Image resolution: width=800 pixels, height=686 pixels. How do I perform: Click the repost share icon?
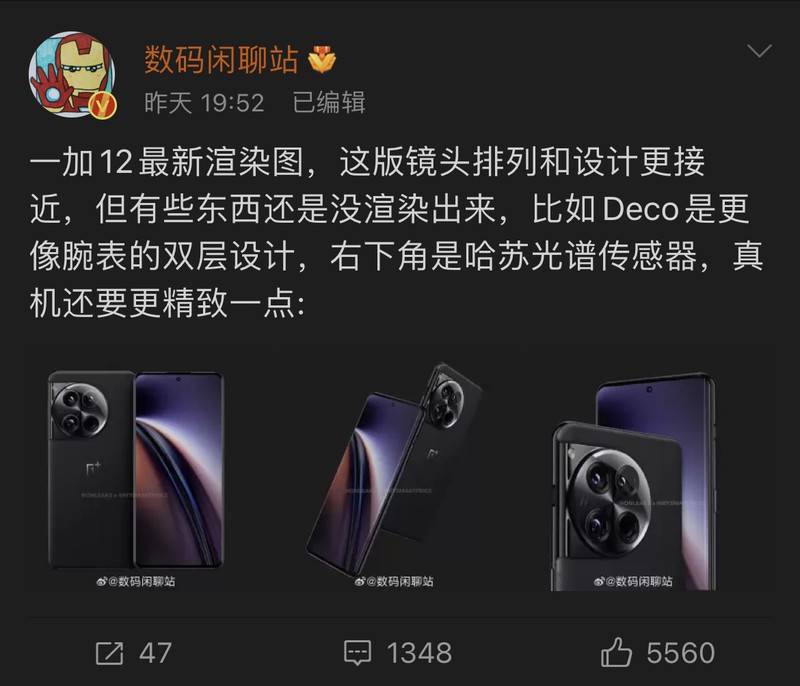110,653
